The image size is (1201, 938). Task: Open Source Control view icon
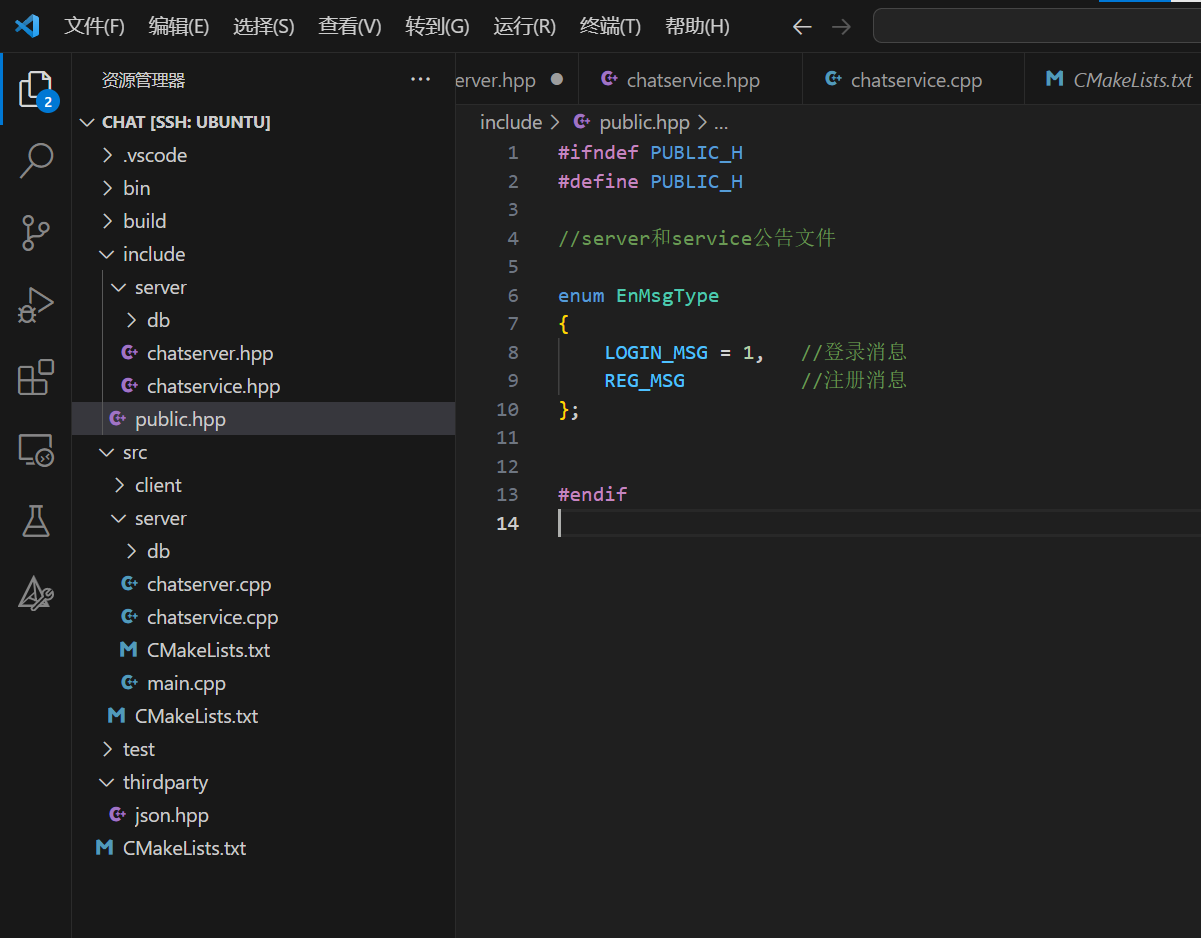(36, 232)
